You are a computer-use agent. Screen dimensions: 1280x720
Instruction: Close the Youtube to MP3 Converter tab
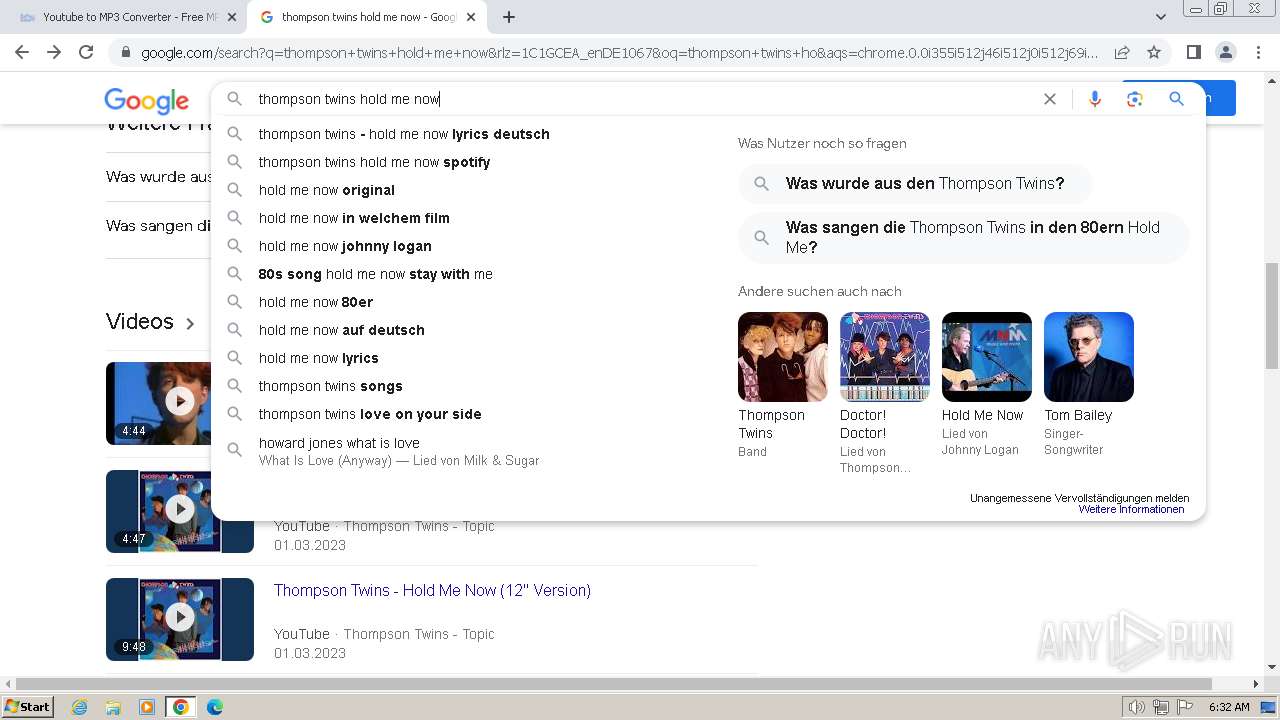click(232, 17)
